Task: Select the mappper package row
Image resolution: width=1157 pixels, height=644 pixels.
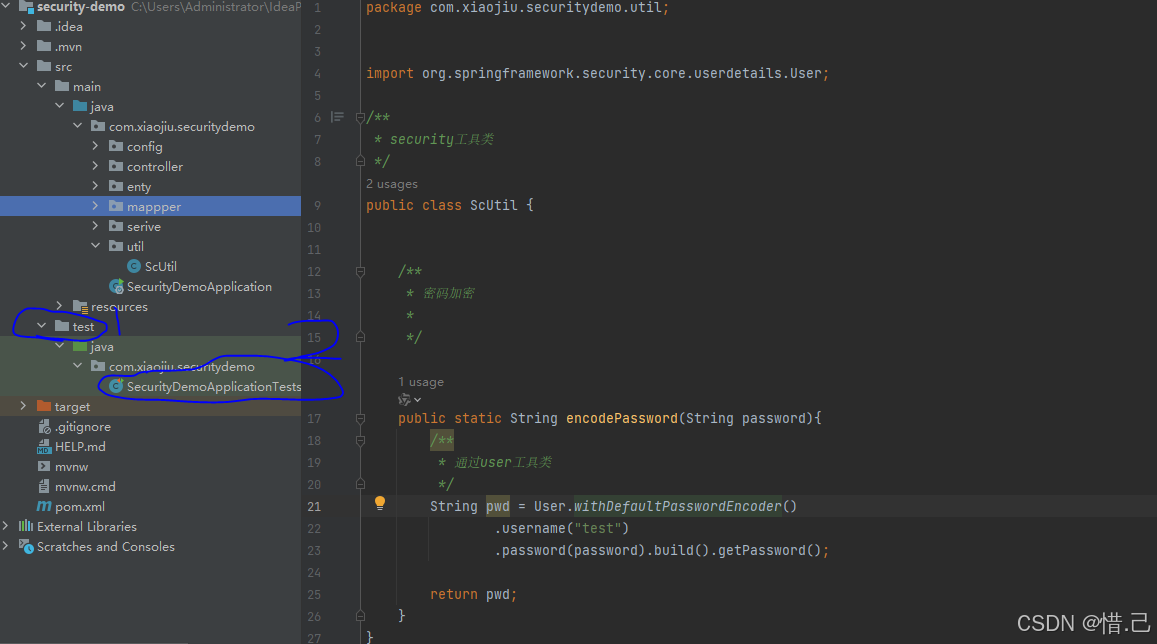Action: tap(151, 206)
